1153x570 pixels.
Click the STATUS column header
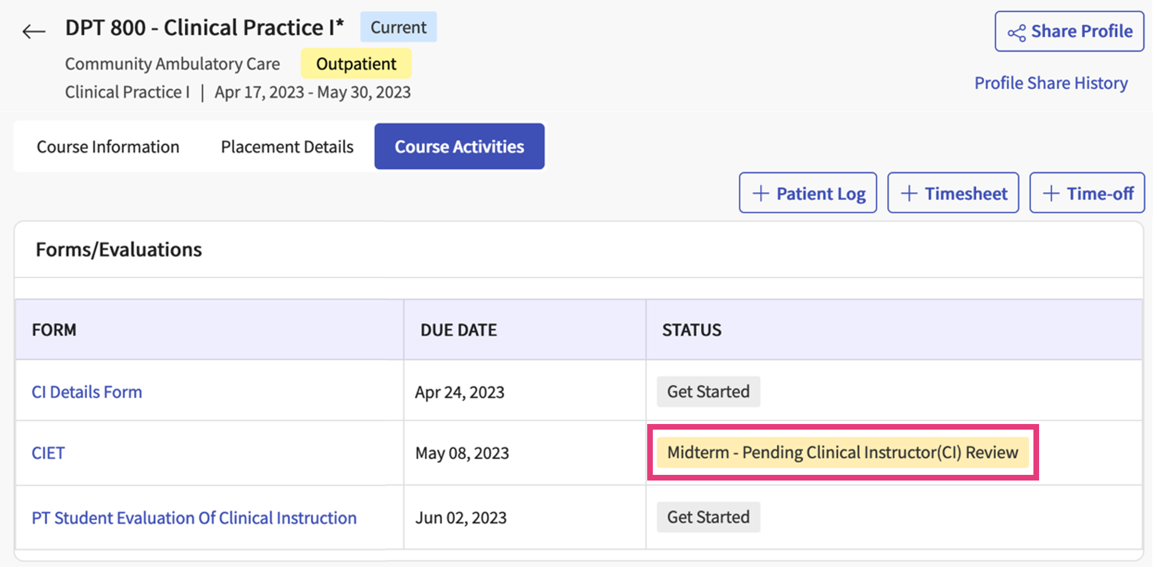[x=692, y=330]
